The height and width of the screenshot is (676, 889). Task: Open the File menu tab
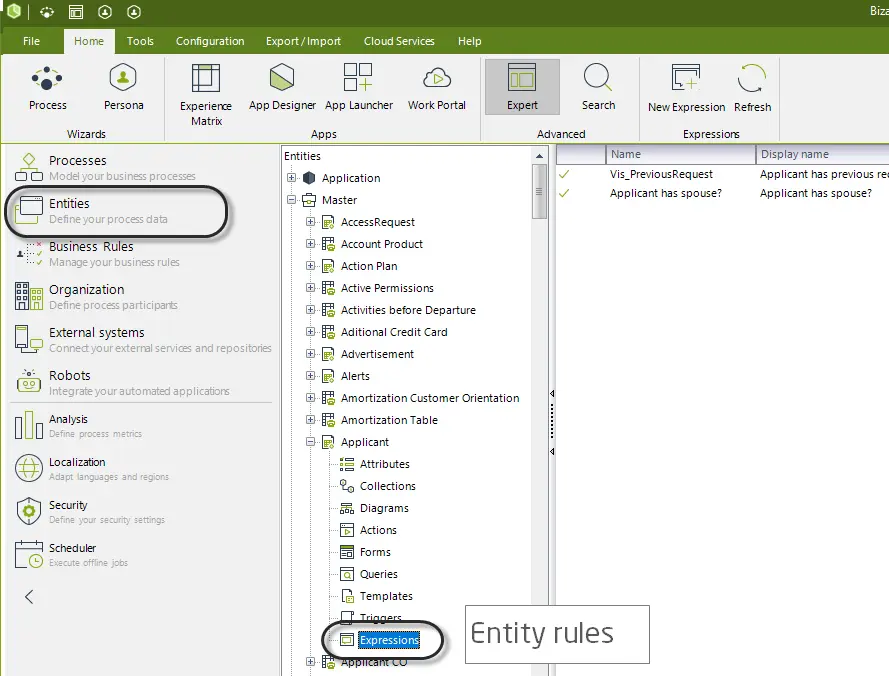[31, 41]
